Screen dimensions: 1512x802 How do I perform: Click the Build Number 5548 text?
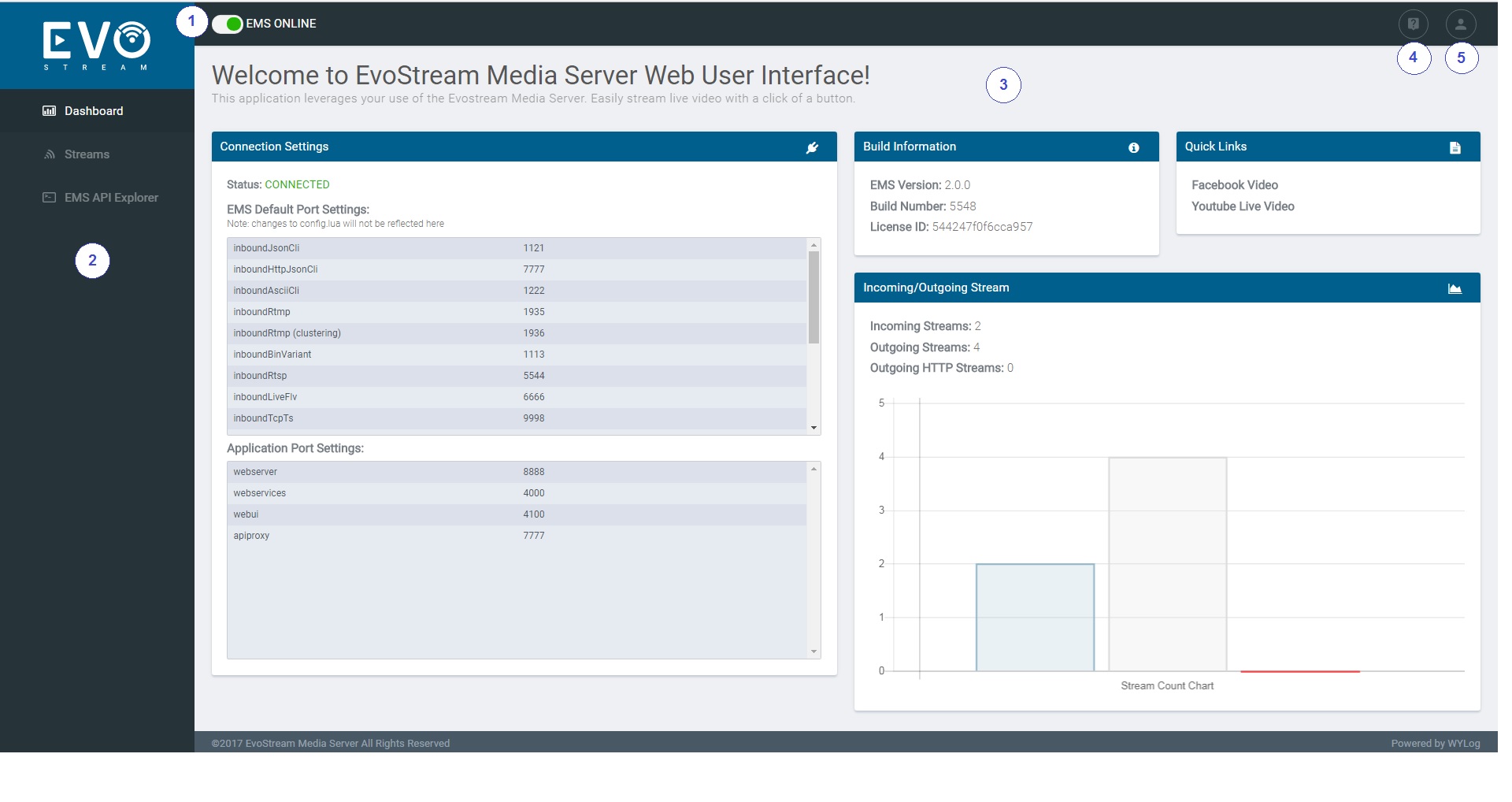pyautogui.click(x=962, y=206)
